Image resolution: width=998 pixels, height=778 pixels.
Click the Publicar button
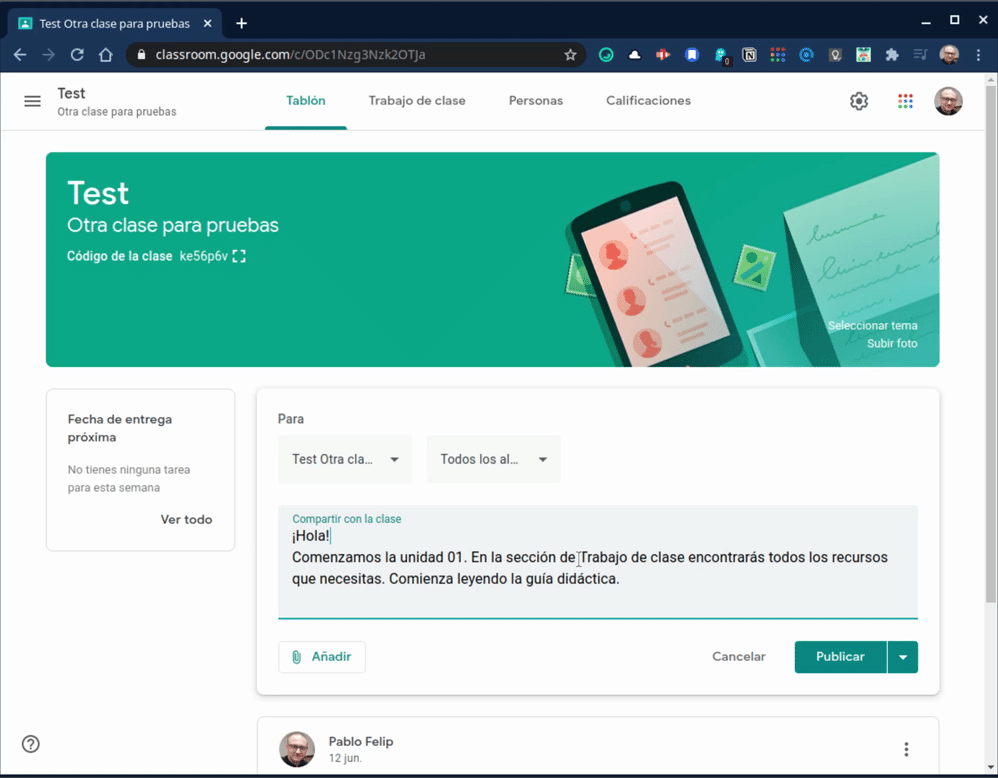point(840,657)
